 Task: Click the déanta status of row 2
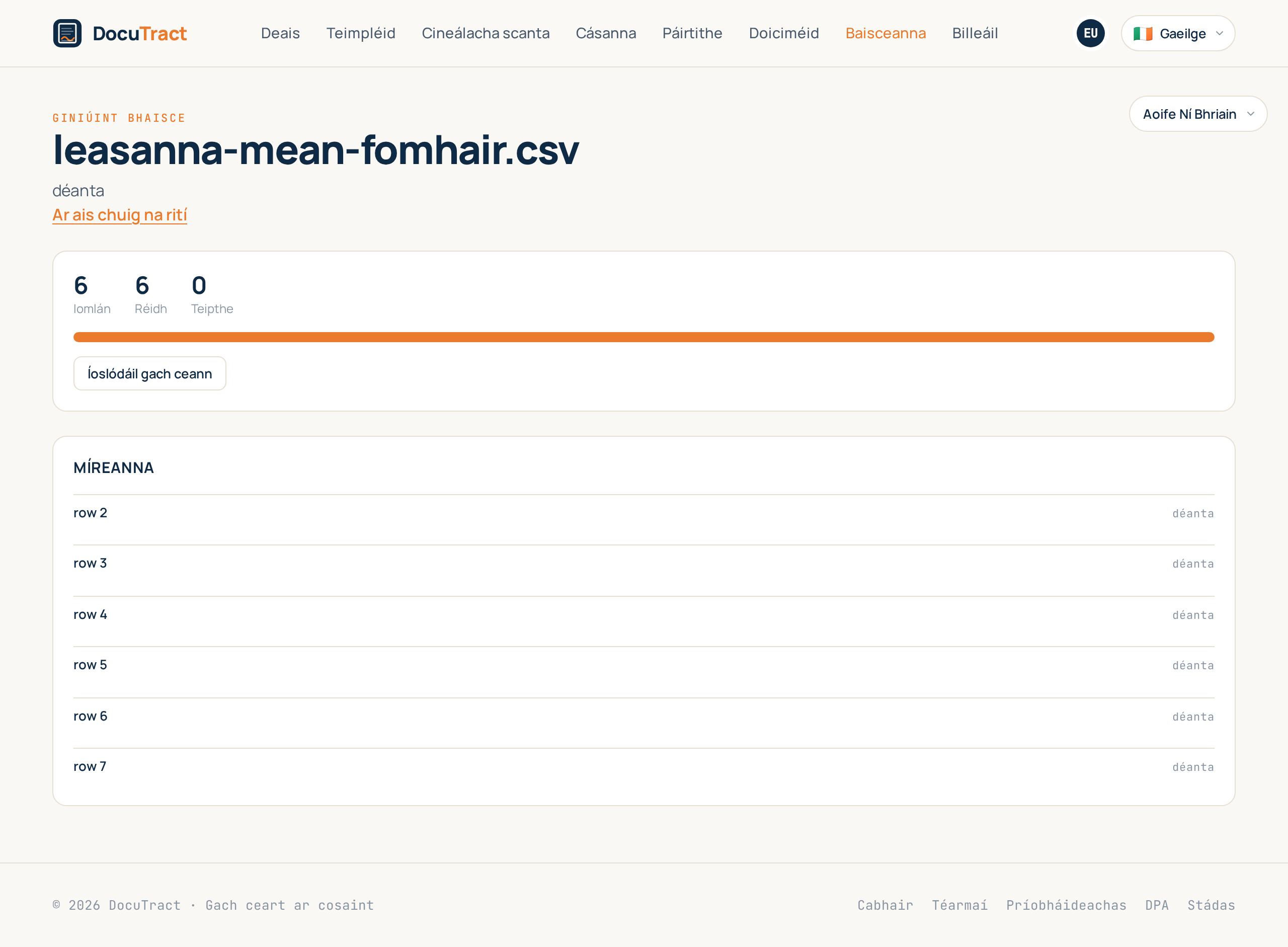point(1193,514)
